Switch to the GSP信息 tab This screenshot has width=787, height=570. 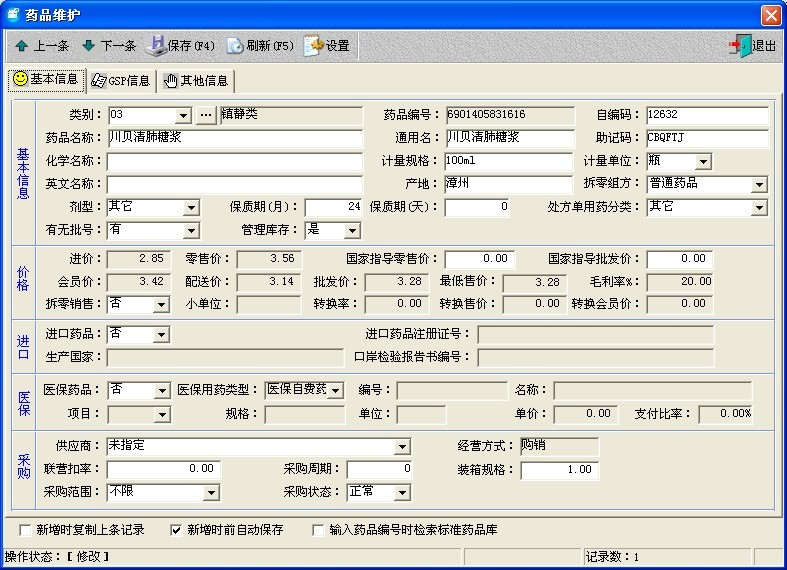(x=120, y=80)
